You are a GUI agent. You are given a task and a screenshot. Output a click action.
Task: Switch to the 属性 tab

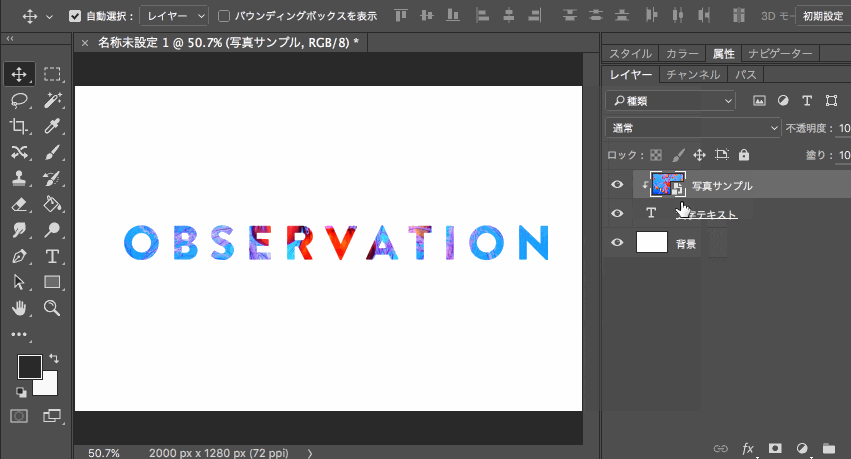[x=723, y=54]
